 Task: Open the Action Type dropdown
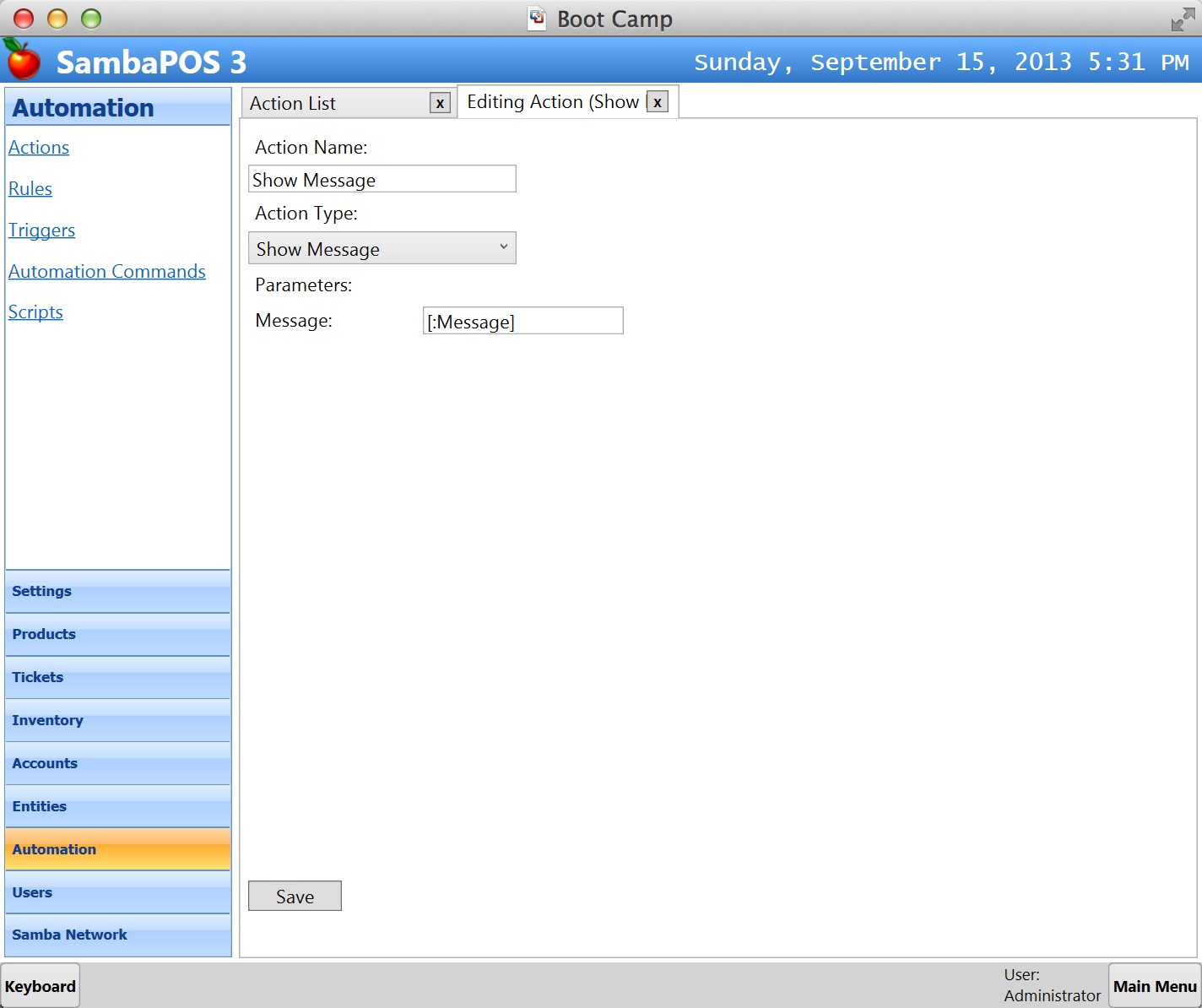[382, 248]
